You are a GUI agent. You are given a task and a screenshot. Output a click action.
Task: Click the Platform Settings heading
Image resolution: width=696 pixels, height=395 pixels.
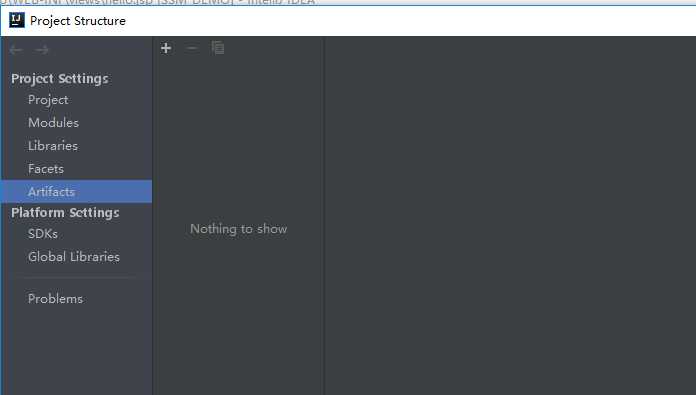point(65,213)
